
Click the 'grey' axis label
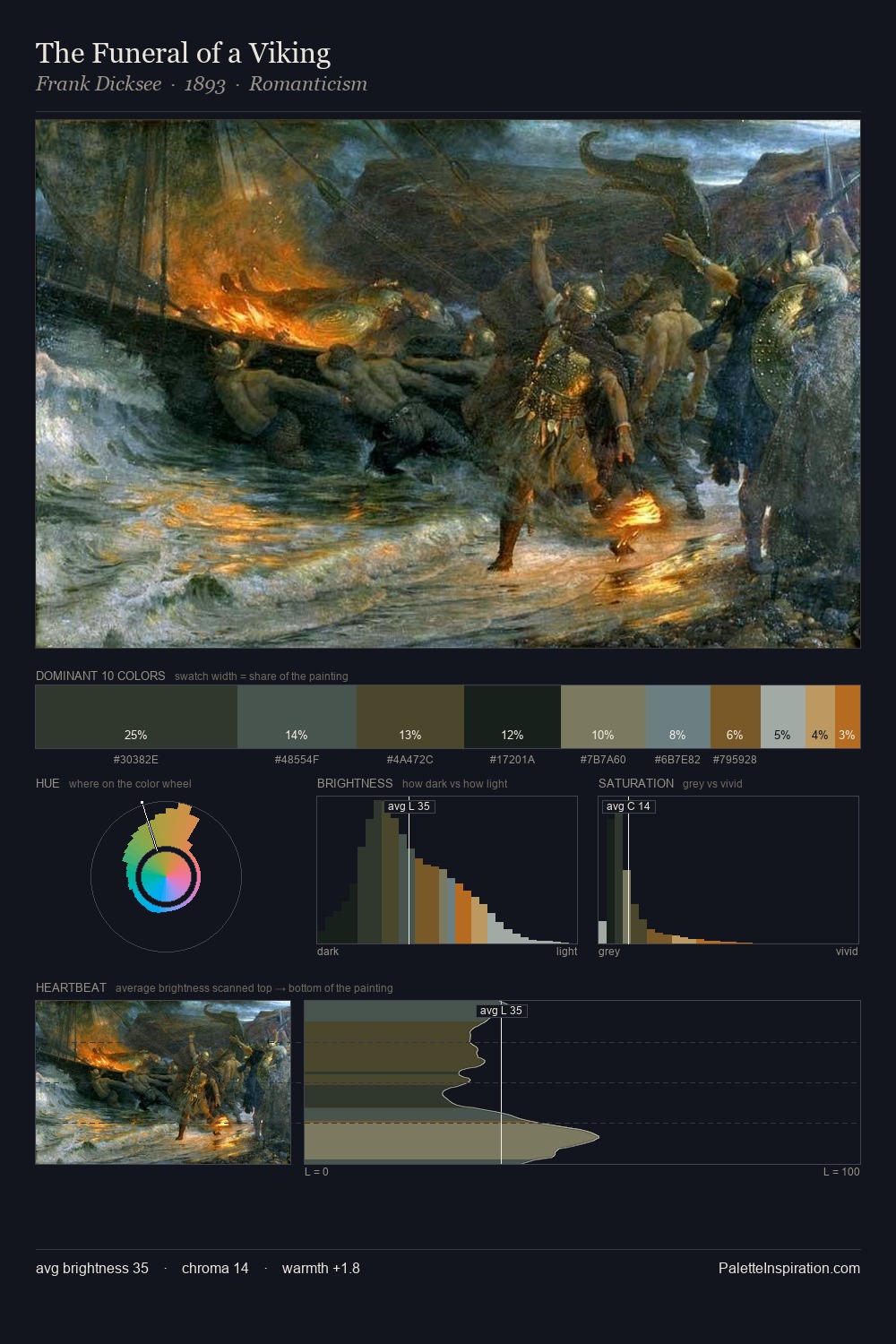tap(609, 952)
